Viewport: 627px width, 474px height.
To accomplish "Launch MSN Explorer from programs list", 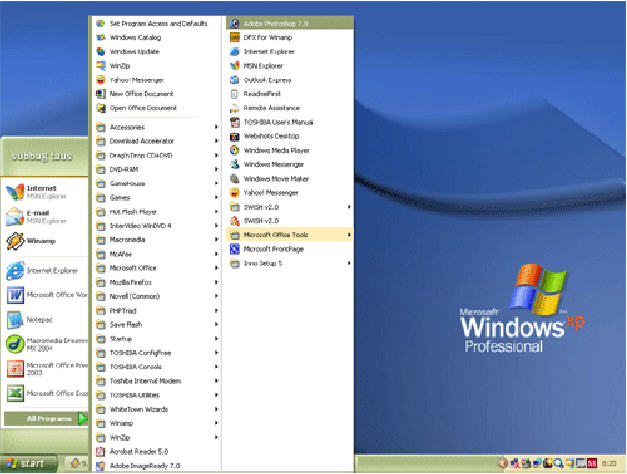I will [x=290, y=66].
